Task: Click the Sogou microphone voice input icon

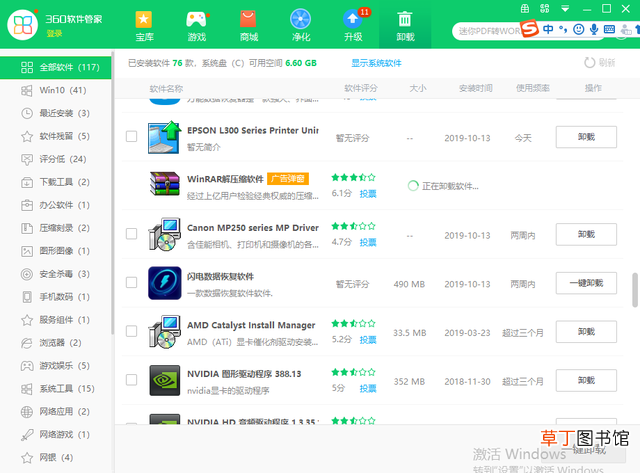Action: [x=594, y=29]
